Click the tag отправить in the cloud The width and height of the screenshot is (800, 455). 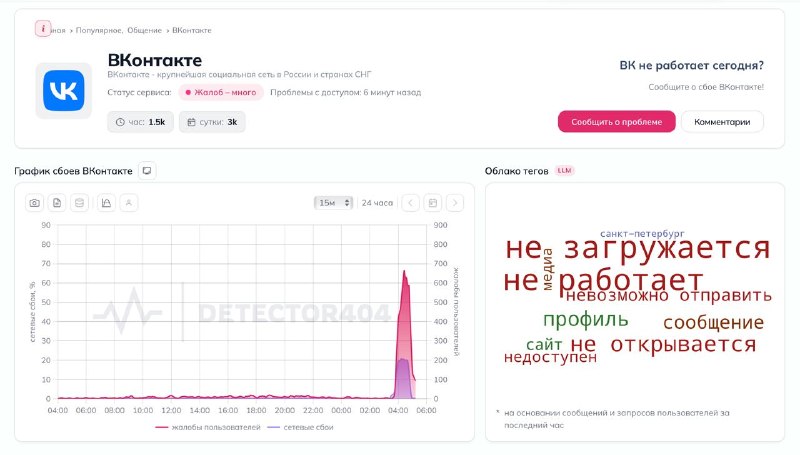click(x=726, y=295)
